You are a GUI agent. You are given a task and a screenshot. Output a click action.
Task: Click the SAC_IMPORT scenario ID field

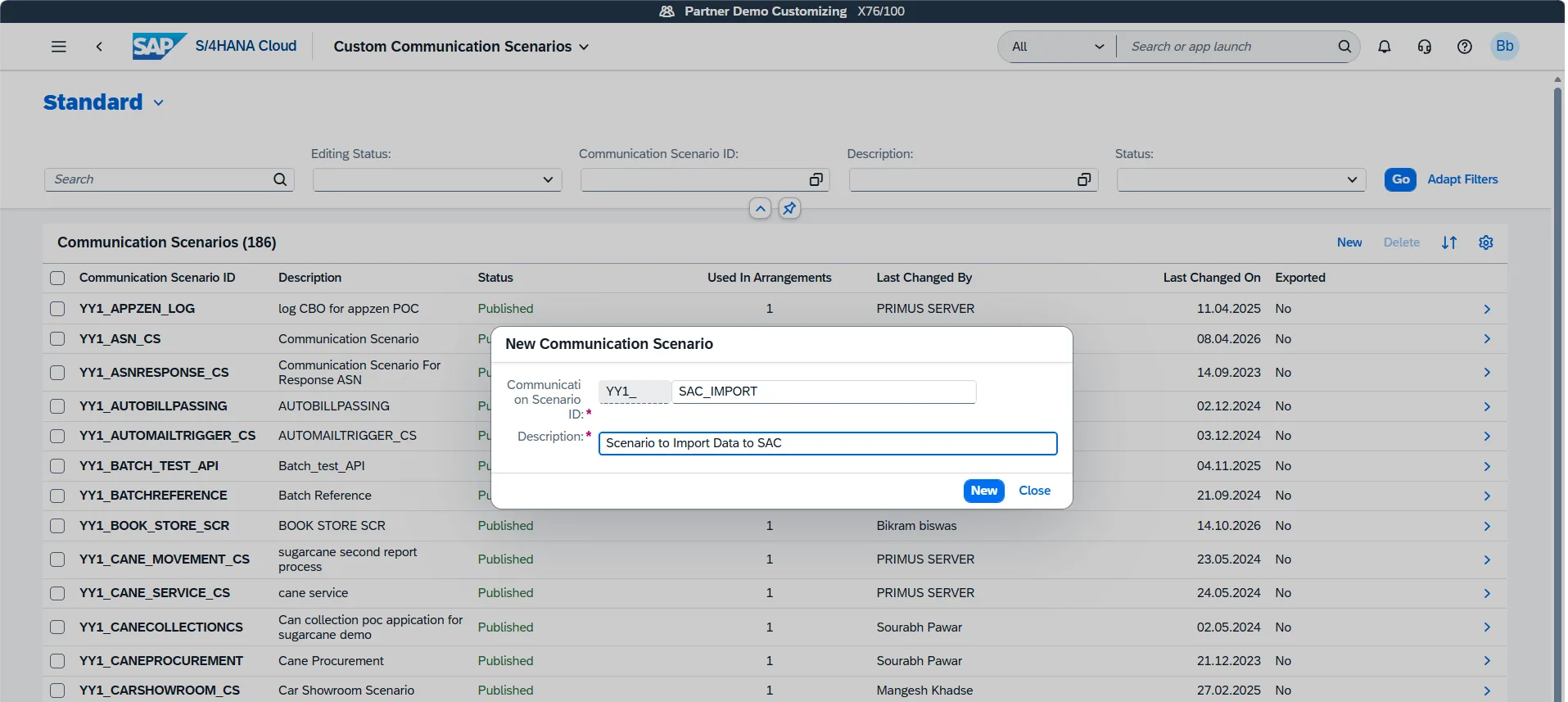click(x=824, y=392)
